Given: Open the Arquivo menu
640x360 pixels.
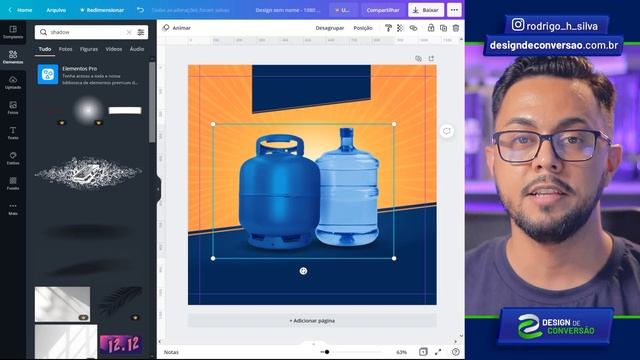Looking at the screenshot, I should coord(56,10).
